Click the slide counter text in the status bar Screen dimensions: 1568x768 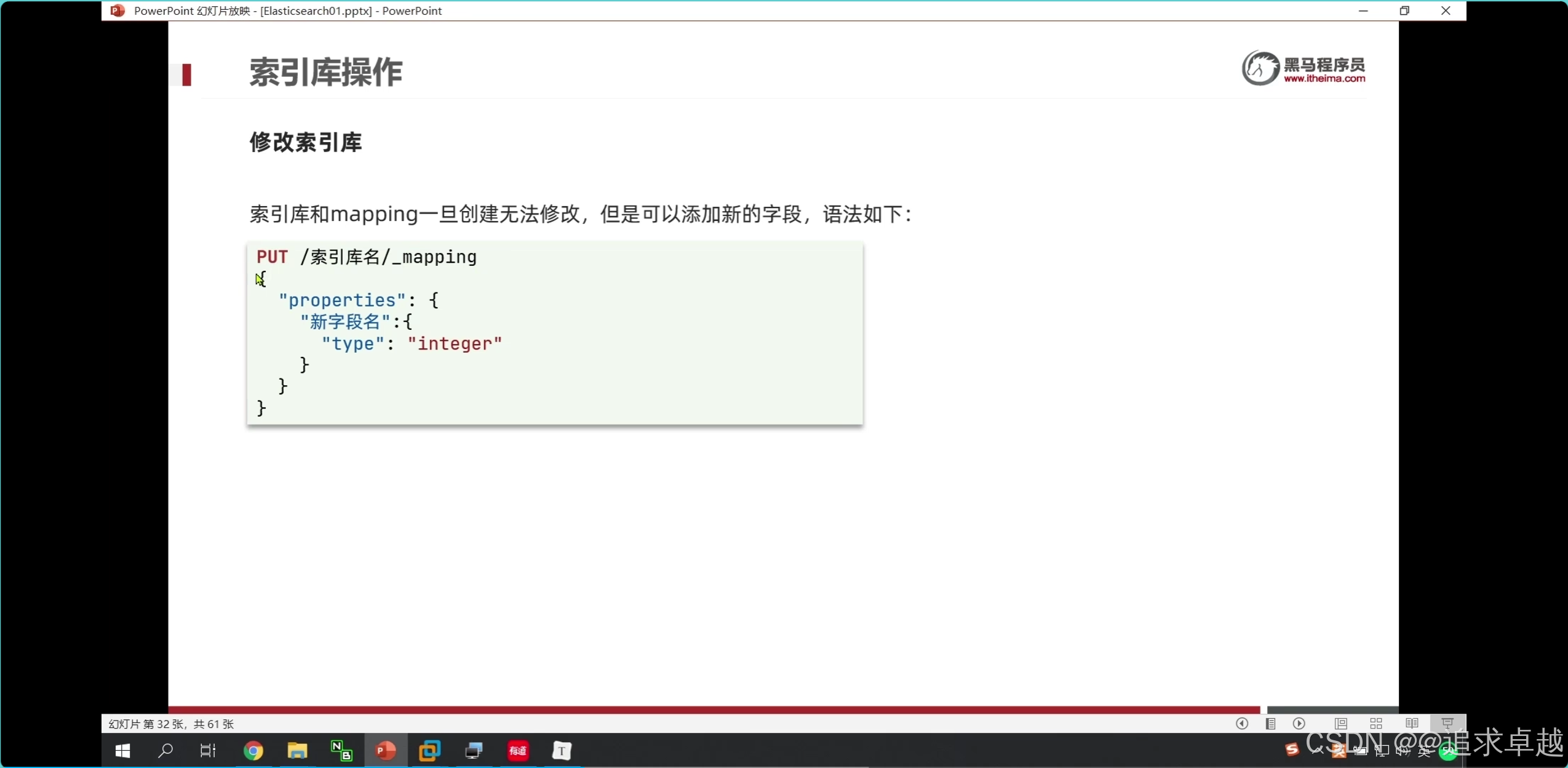[x=171, y=724]
